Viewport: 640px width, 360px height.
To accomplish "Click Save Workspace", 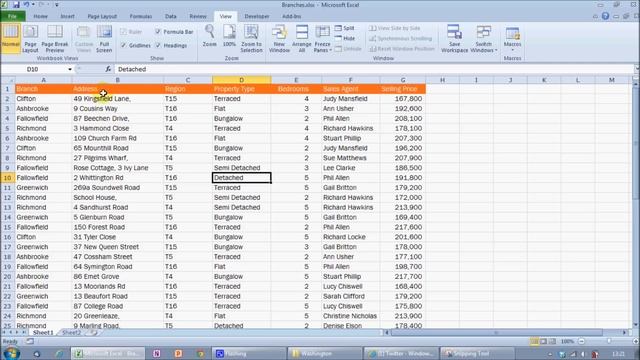I will [x=454, y=38].
